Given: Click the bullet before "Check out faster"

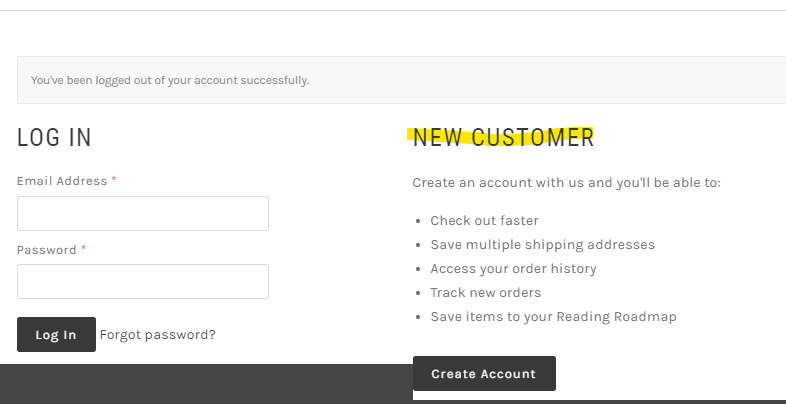Looking at the screenshot, I should [417, 221].
